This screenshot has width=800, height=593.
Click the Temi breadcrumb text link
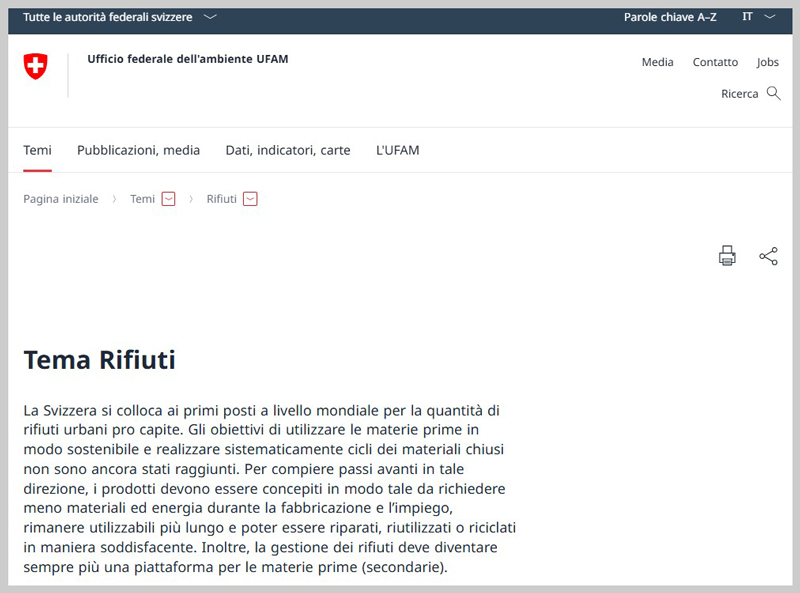(x=142, y=199)
